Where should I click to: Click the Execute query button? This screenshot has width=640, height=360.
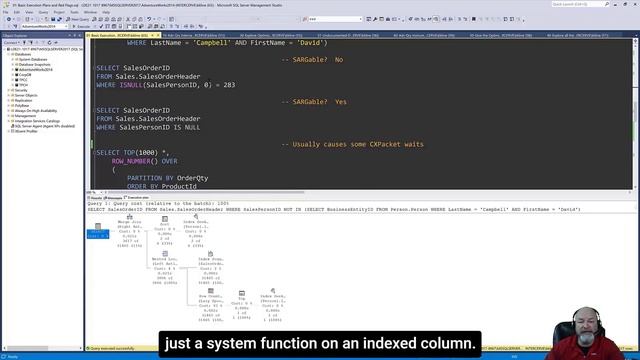tap(81, 27)
